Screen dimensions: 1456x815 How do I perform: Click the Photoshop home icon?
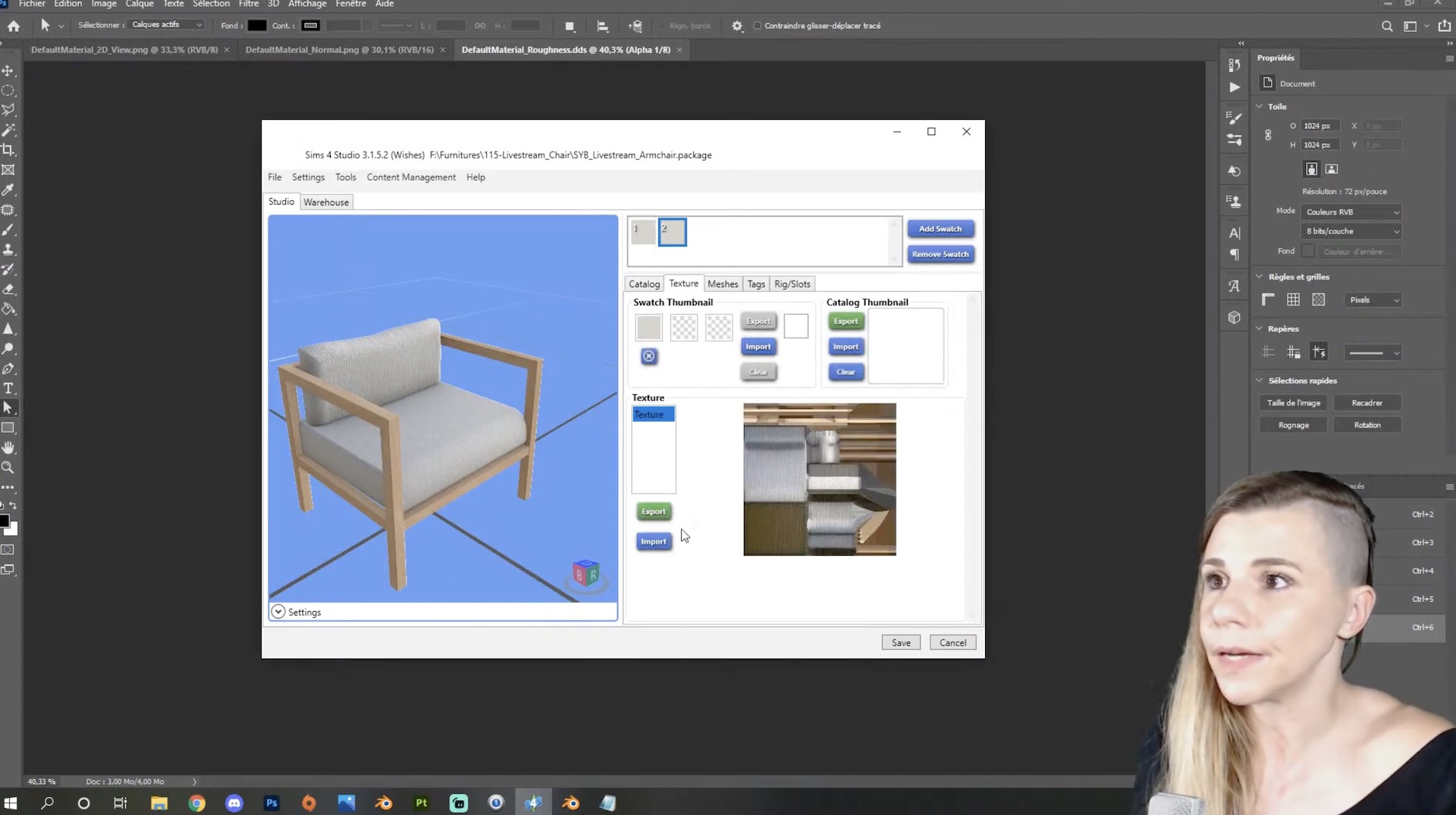[14, 26]
